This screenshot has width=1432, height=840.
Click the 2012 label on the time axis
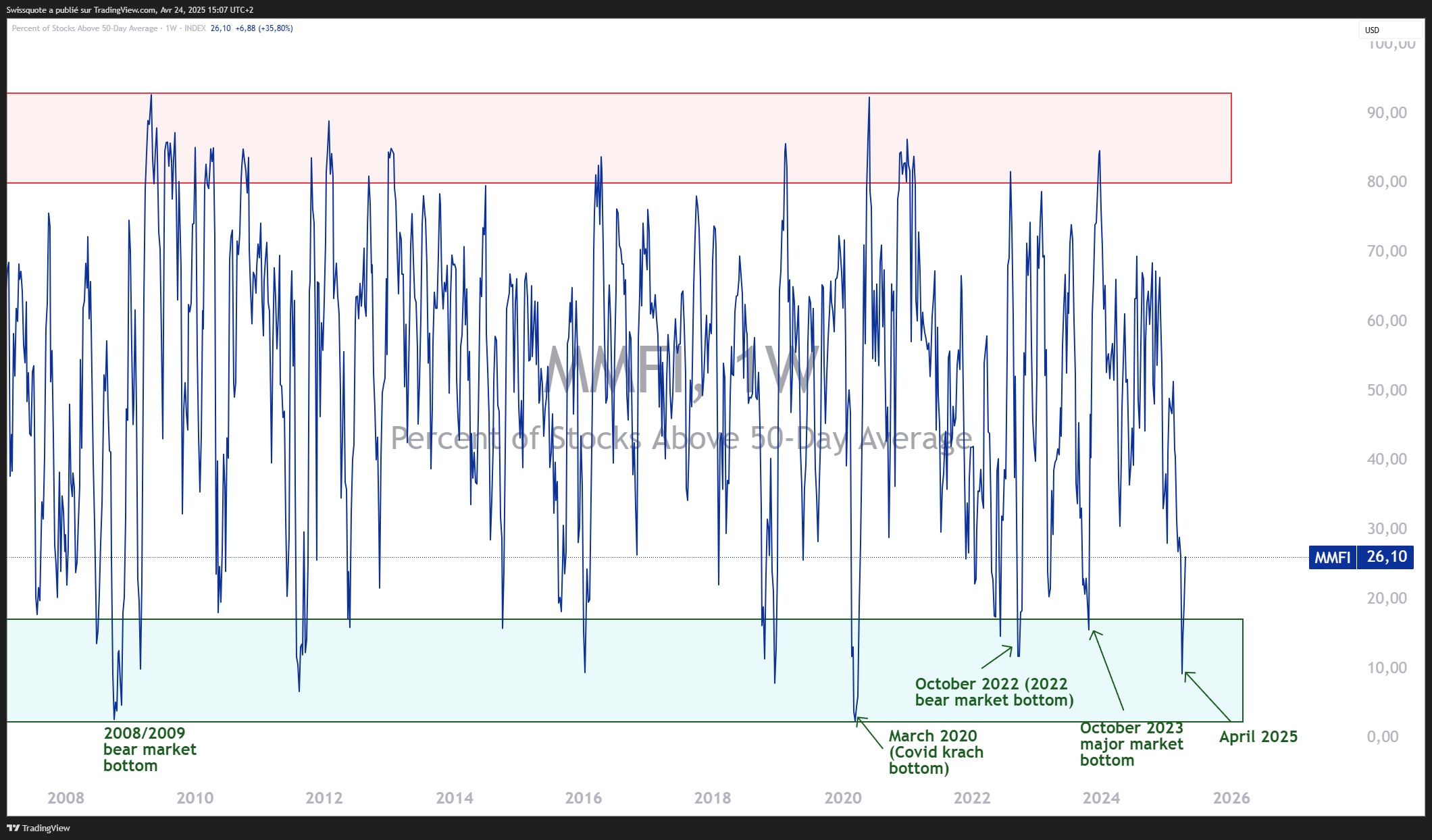pyautogui.click(x=324, y=798)
